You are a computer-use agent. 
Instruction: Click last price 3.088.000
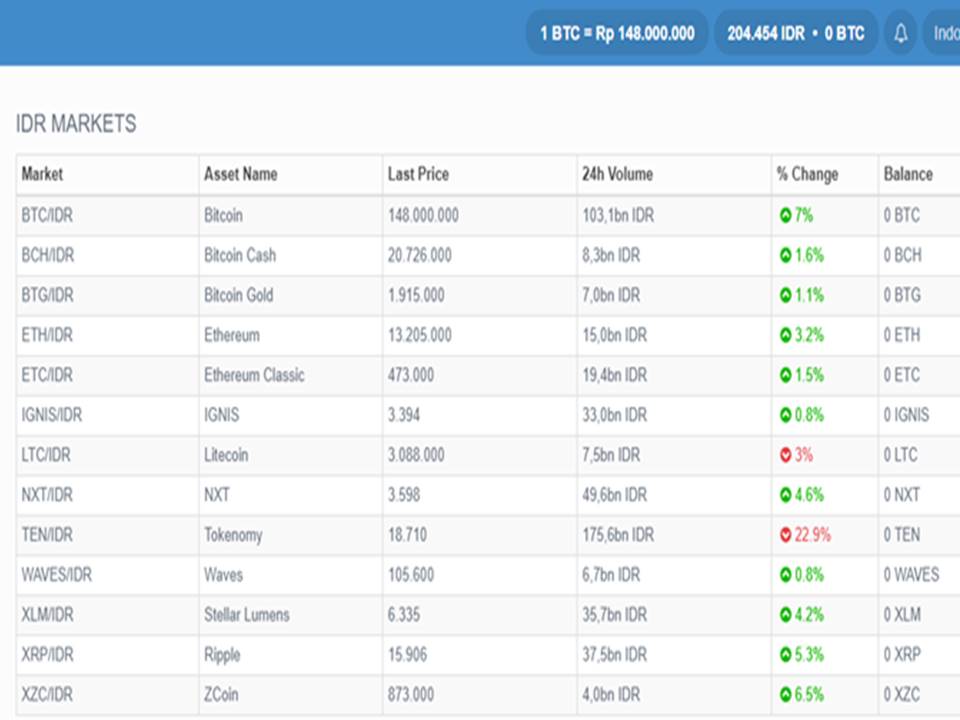(416, 455)
